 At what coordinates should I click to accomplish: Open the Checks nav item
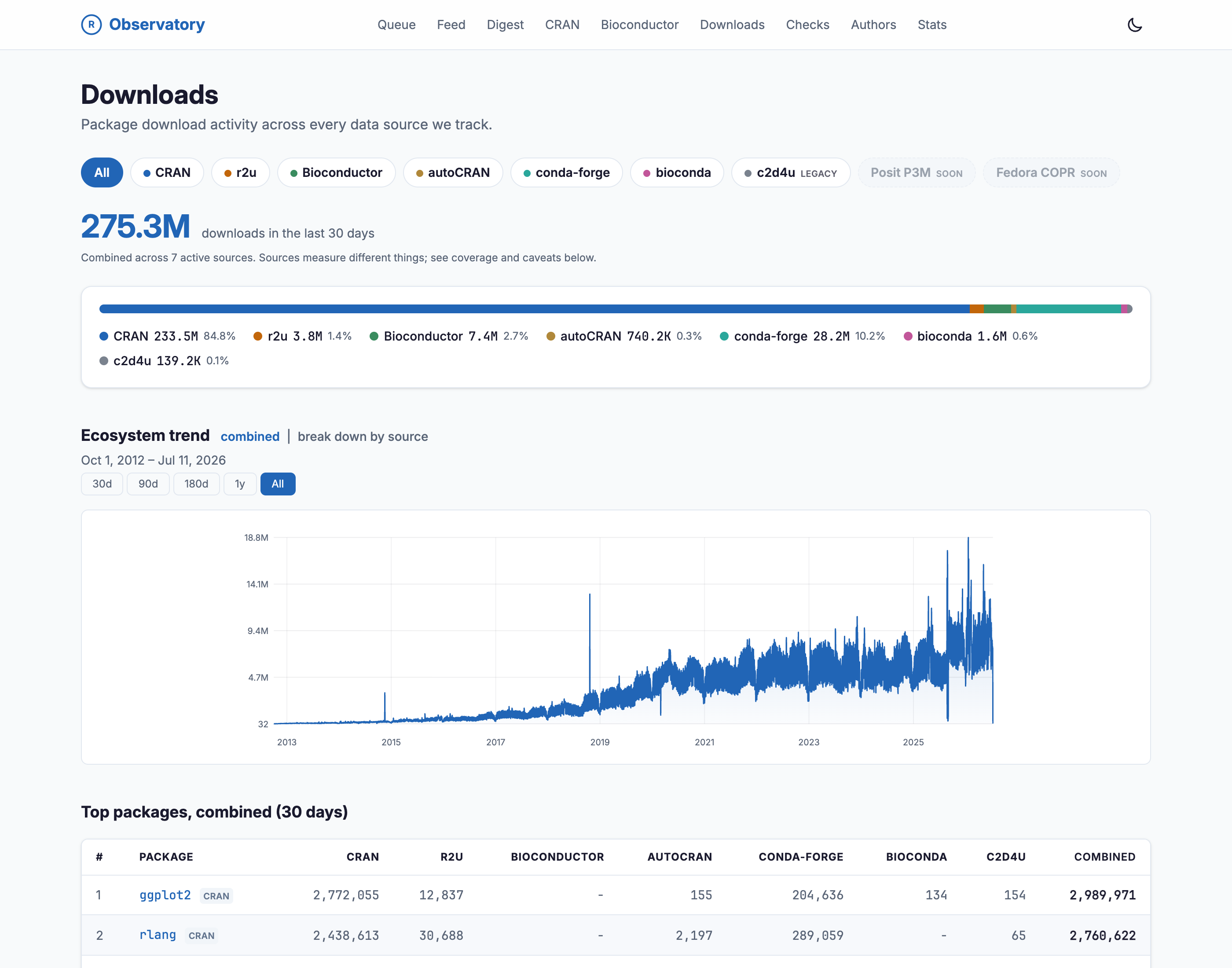tap(807, 25)
